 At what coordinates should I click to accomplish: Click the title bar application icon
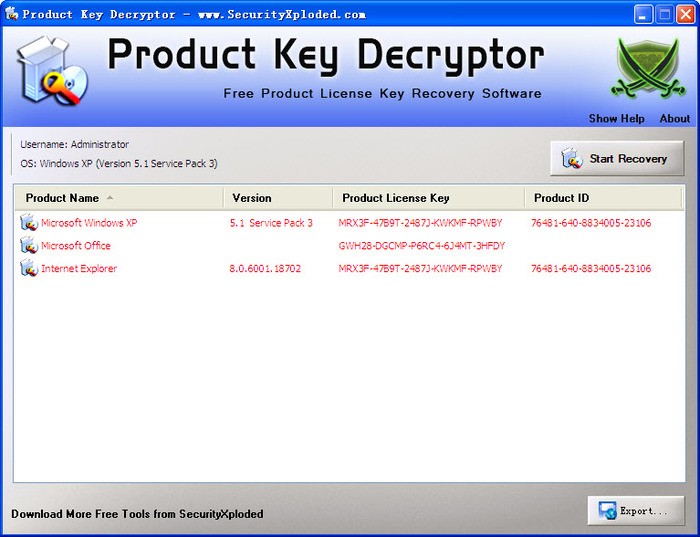pos(11,14)
